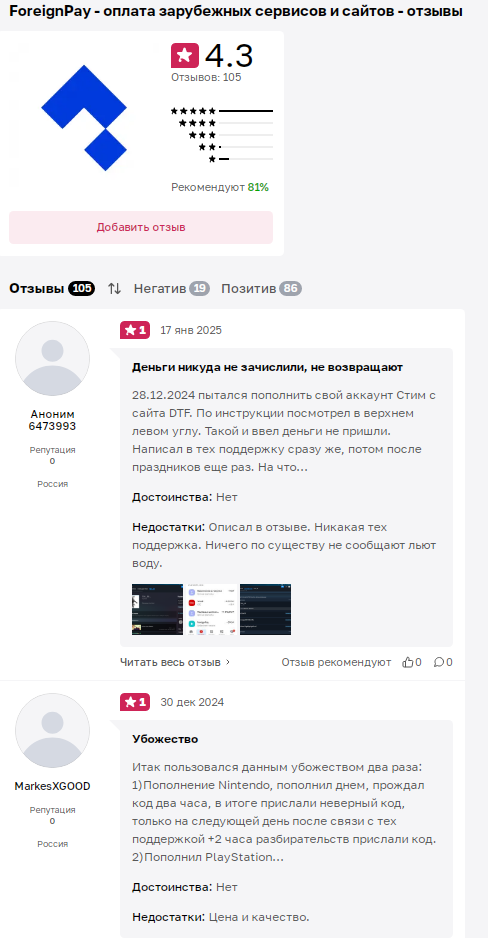
Task: Click the comment bubble icon on first review
Action: (x=439, y=662)
